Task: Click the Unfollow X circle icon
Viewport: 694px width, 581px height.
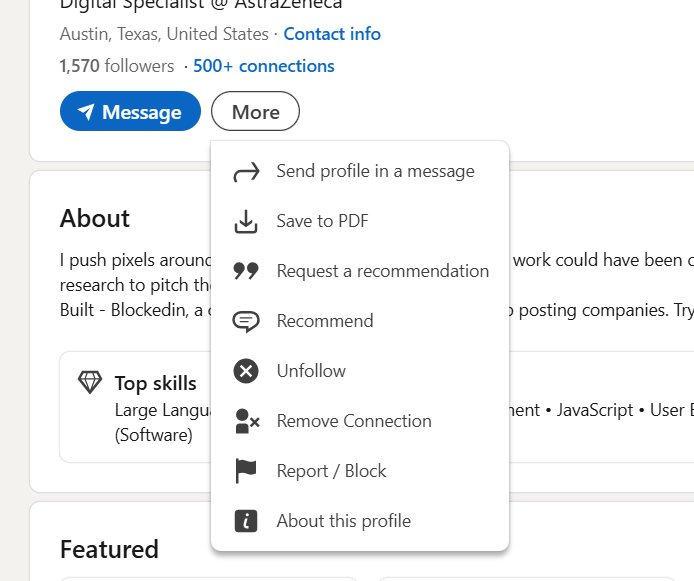Action: pos(246,371)
